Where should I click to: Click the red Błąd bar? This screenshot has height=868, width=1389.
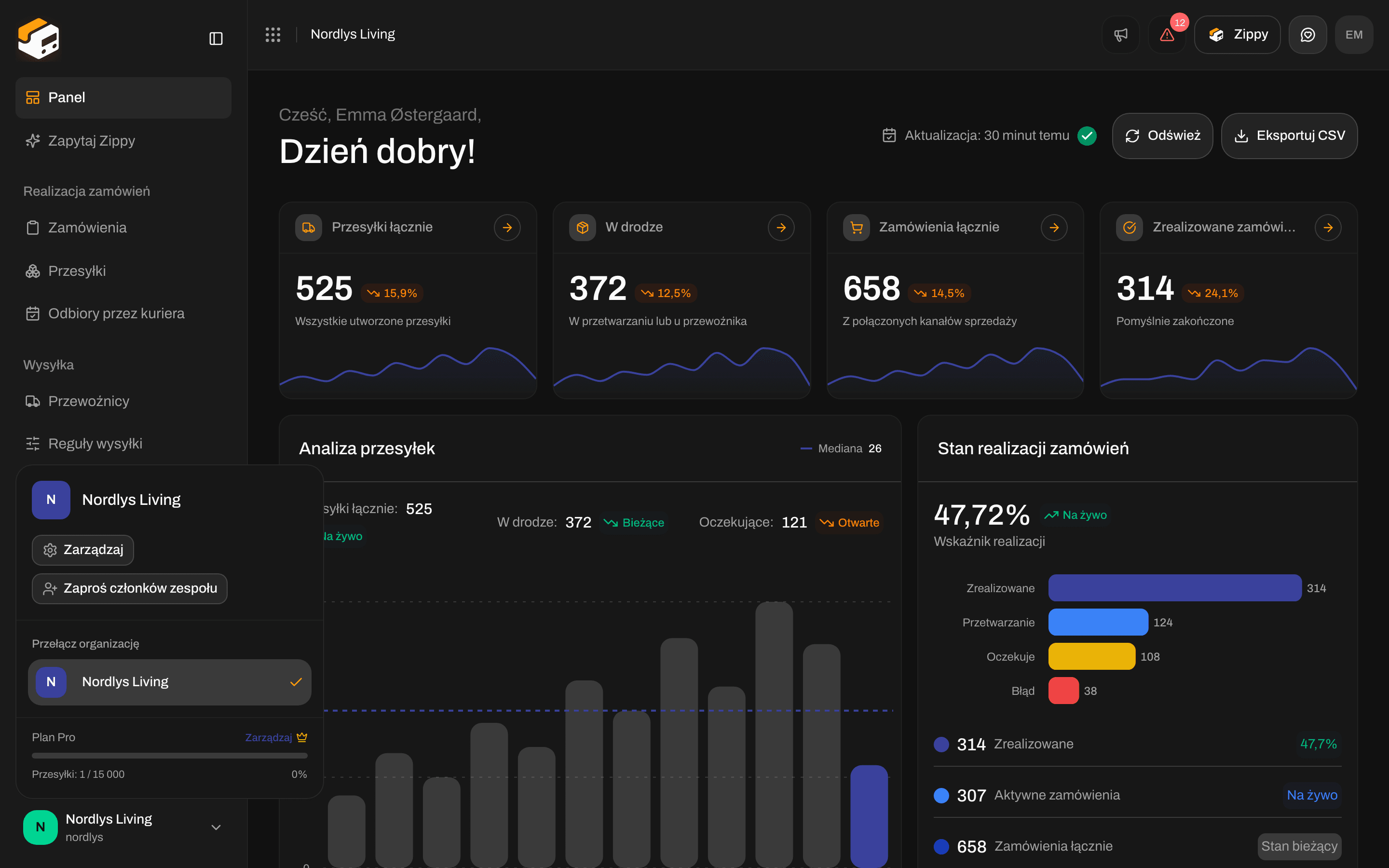(1063, 691)
